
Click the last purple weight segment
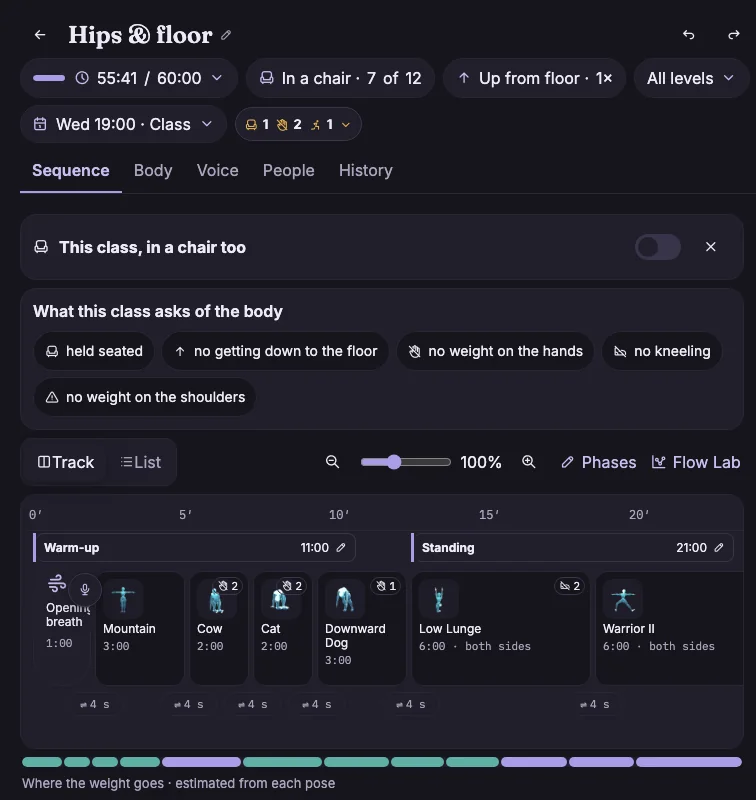[x=689, y=762]
